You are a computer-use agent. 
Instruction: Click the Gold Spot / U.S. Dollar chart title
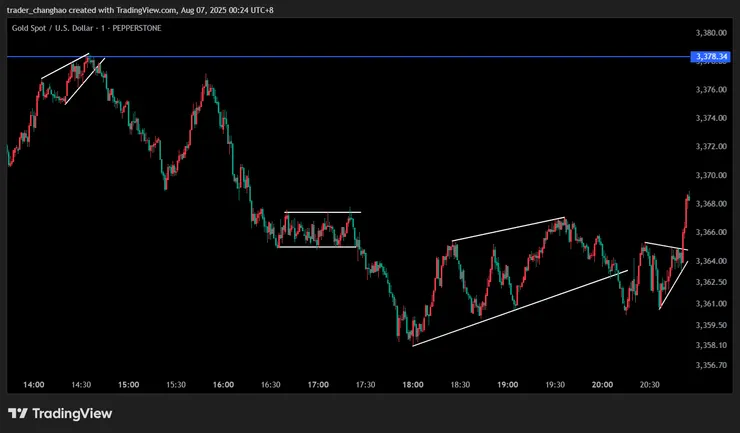[86, 28]
